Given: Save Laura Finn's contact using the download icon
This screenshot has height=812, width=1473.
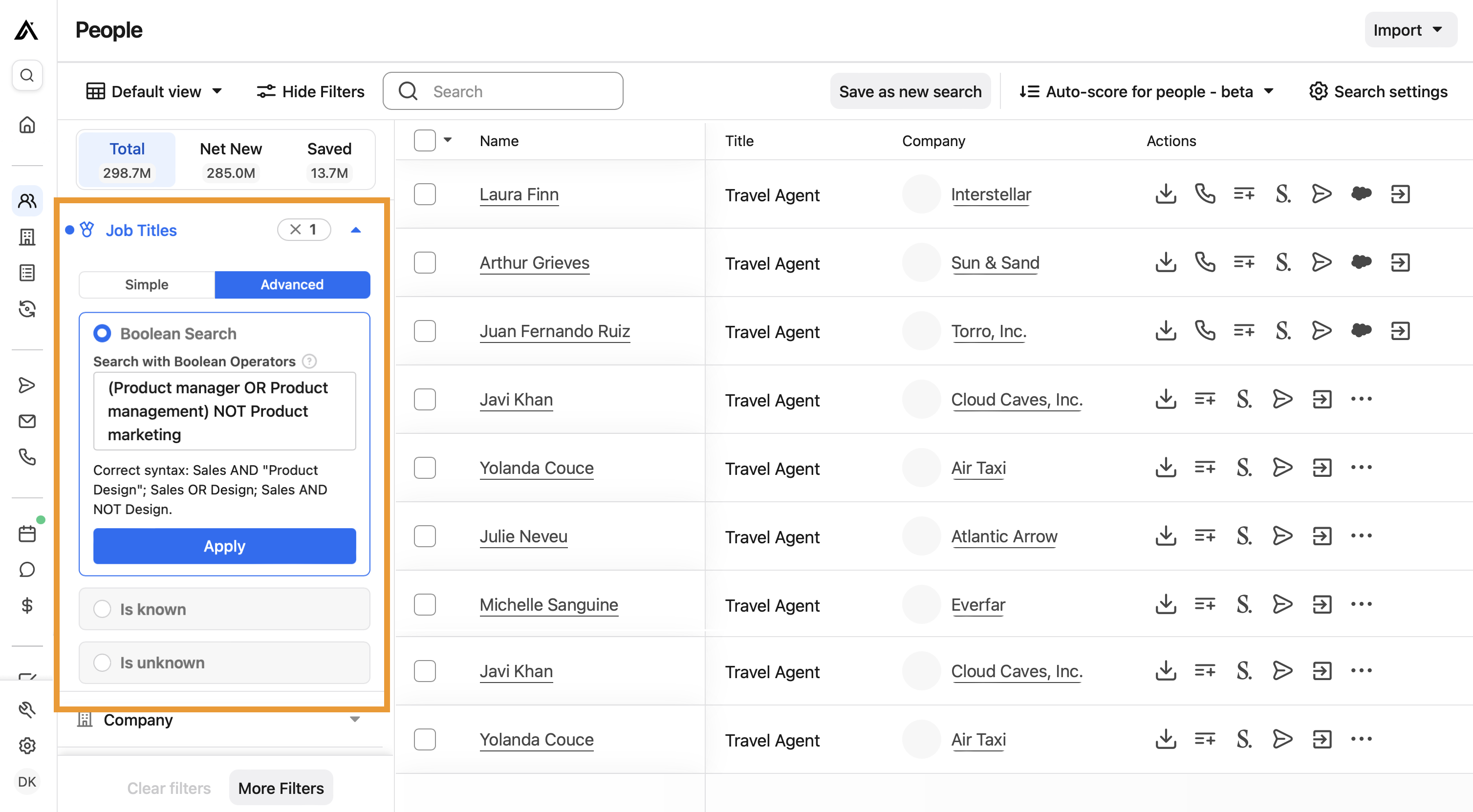Looking at the screenshot, I should click(x=1165, y=194).
